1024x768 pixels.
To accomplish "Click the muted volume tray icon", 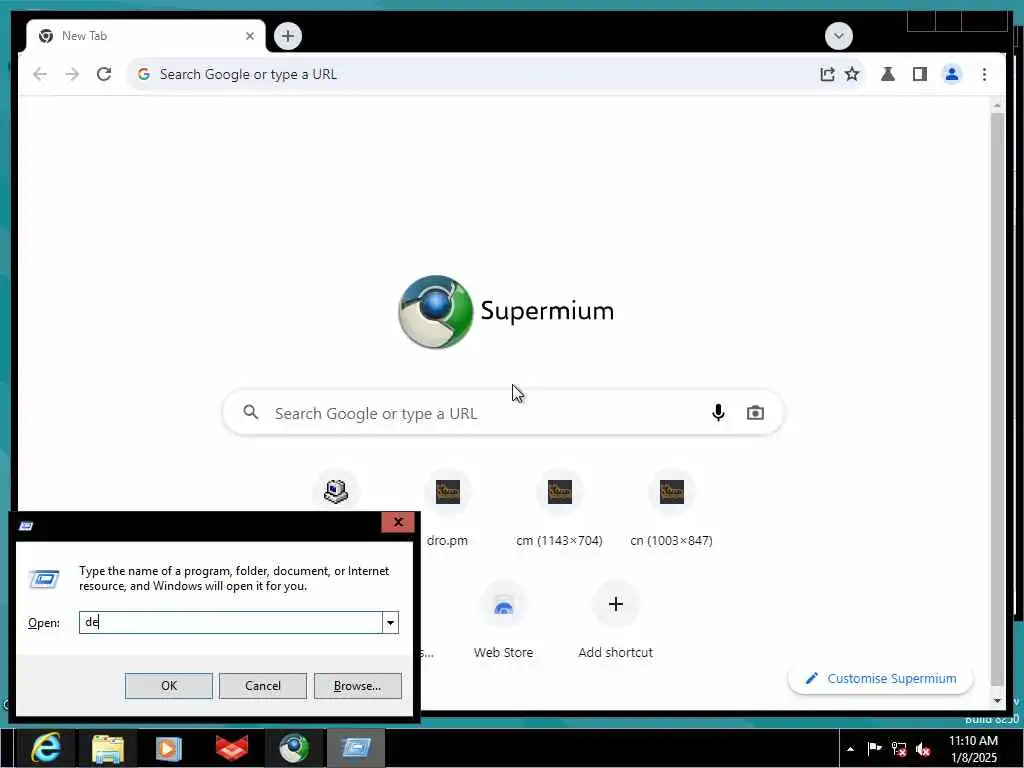I will pyautogui.click(x=923, y=749).
